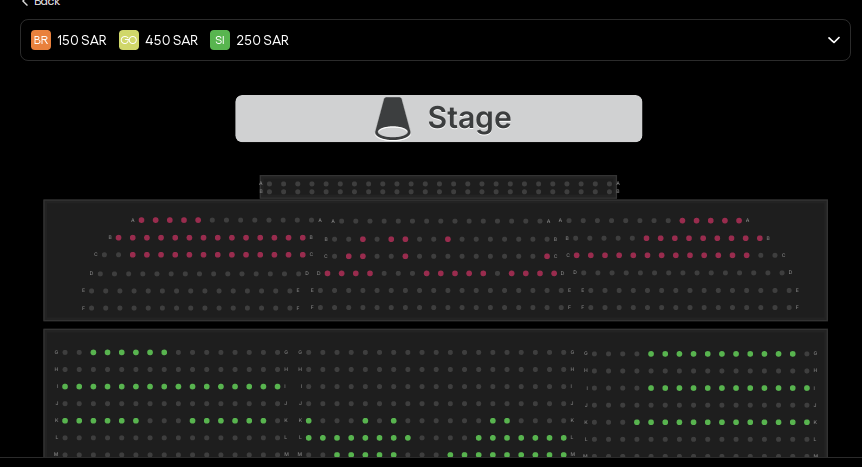The width and height of the screenshot is (862, 467).
Task: Select the 250 SAR price label
Action: click(x=262, y=40)
